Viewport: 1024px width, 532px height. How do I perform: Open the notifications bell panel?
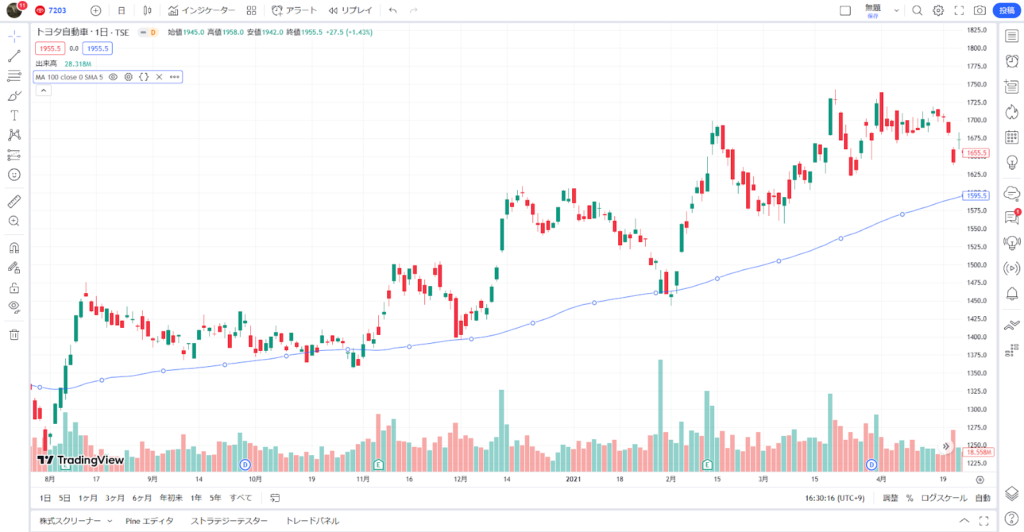[x=1012, y=294]
